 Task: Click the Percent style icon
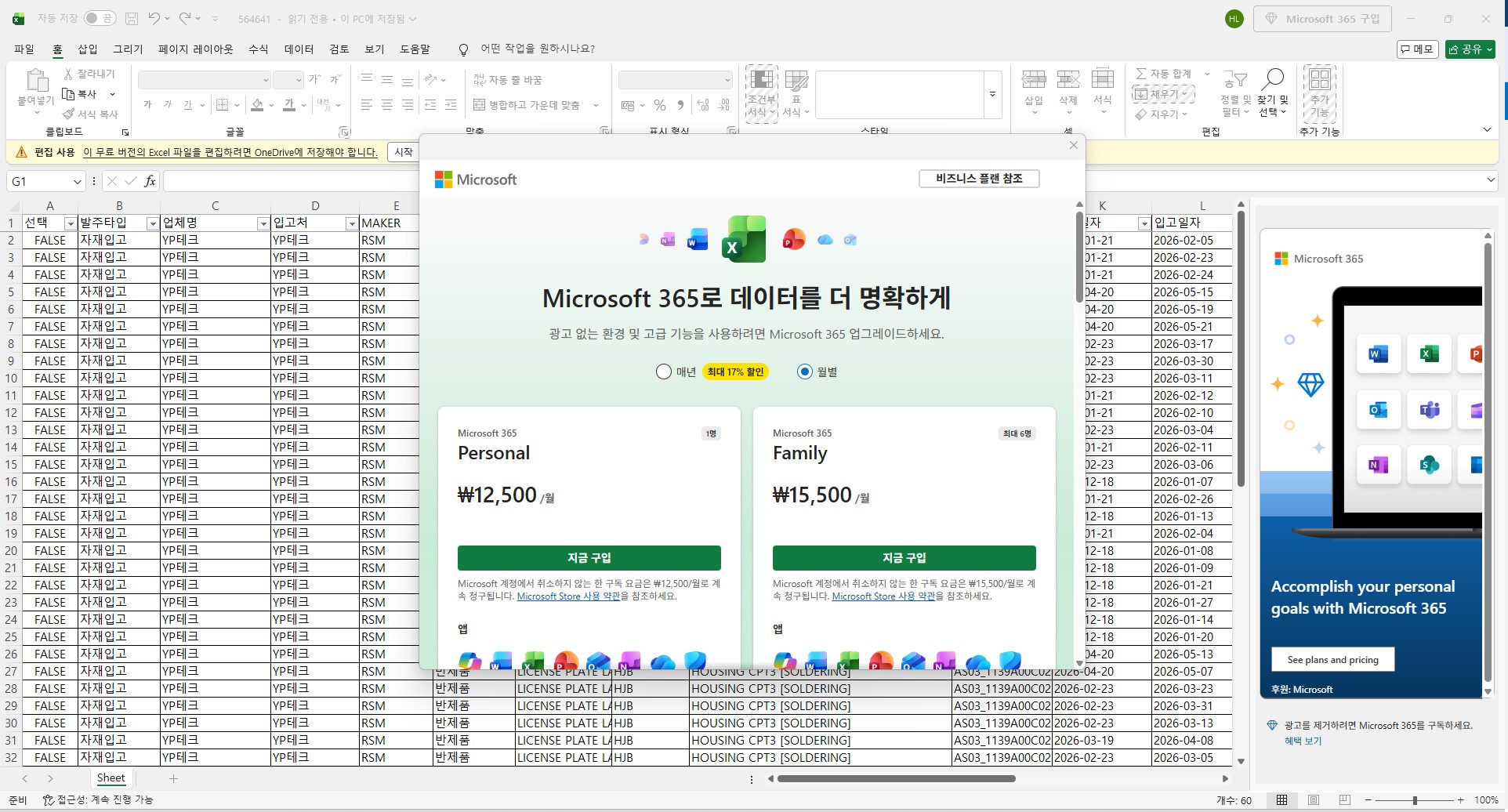(x=660, y=105)
